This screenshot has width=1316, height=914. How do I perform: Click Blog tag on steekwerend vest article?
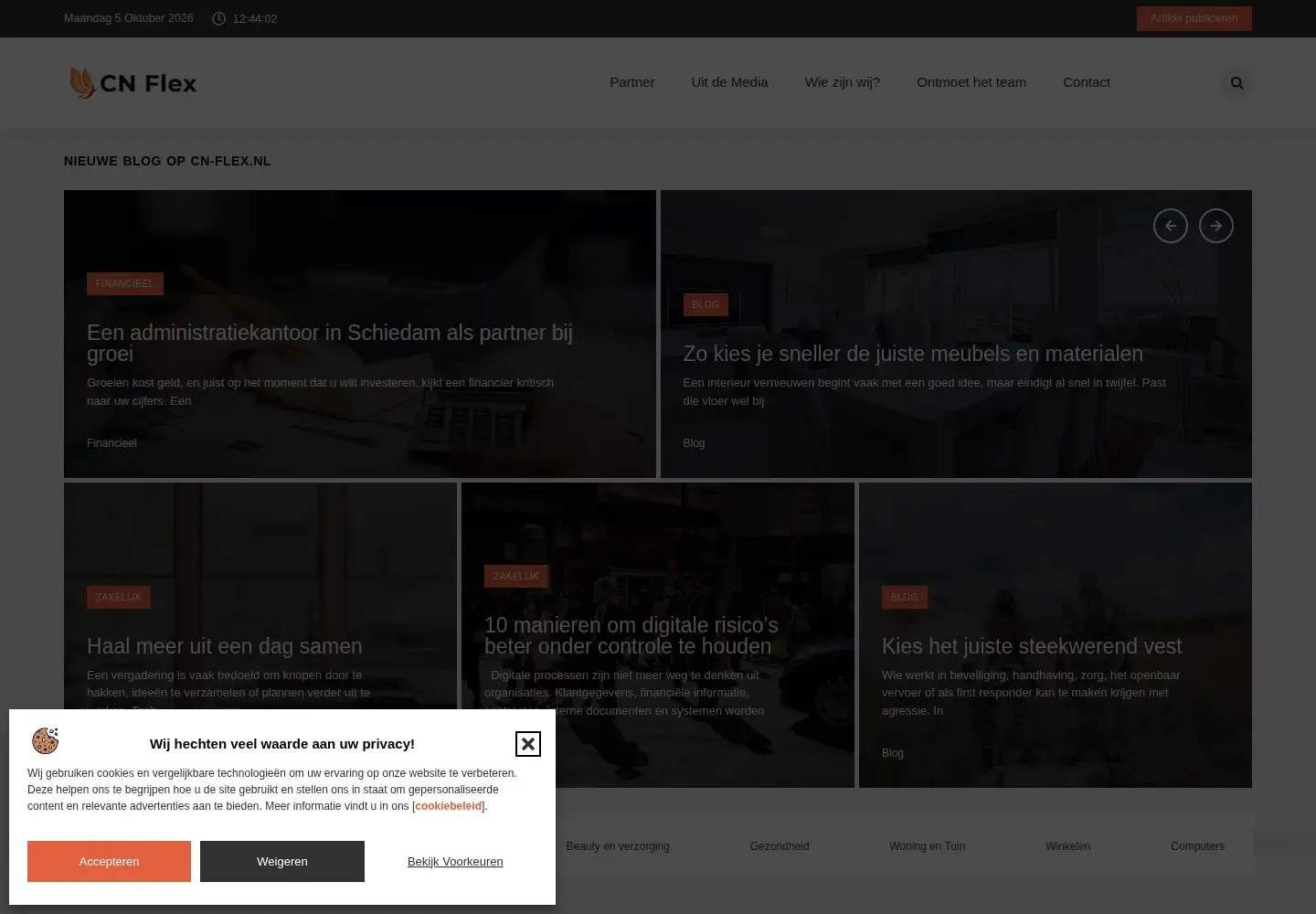click(x=905, y=597)
